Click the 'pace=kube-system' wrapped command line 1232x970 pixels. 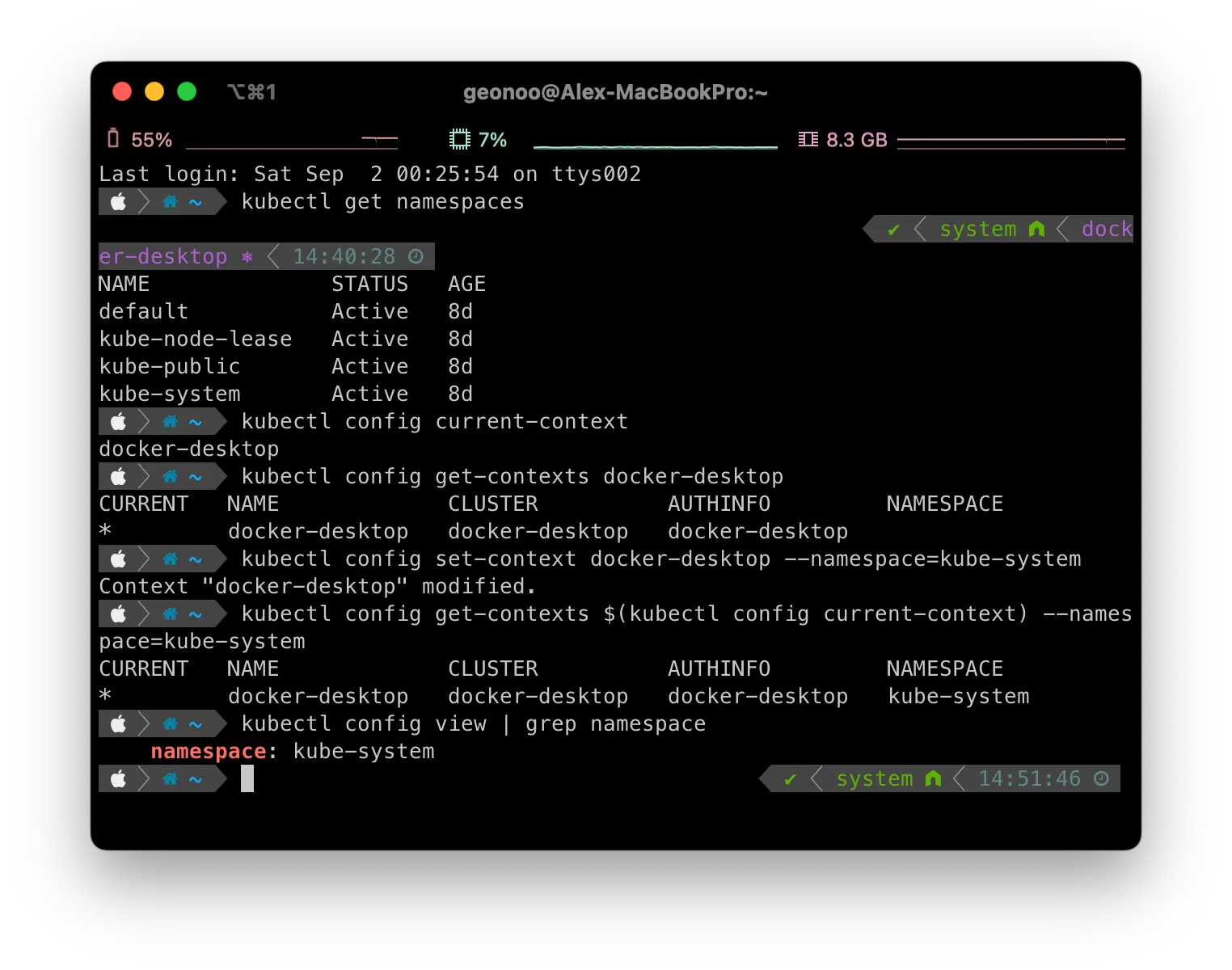[201, 642]
